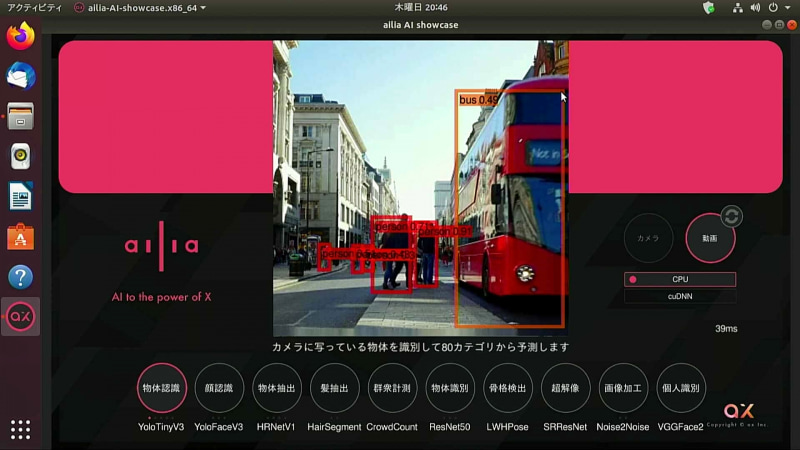The height and width of the screenshot is (450, 800).
Task: Click the YoloTinyV3 model label
Action: coord(161,427)
